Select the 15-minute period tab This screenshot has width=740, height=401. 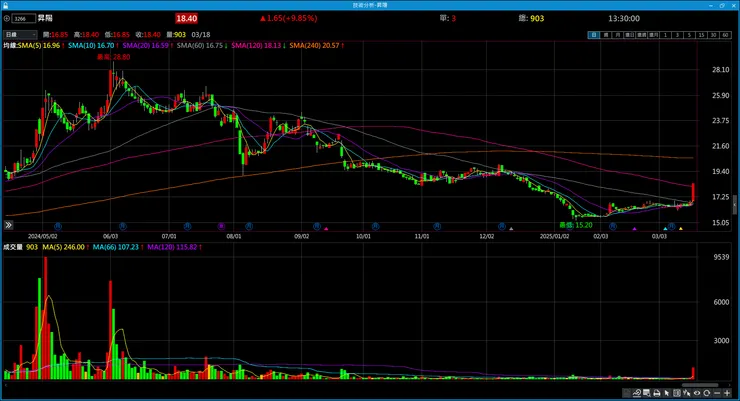[701, 35]
